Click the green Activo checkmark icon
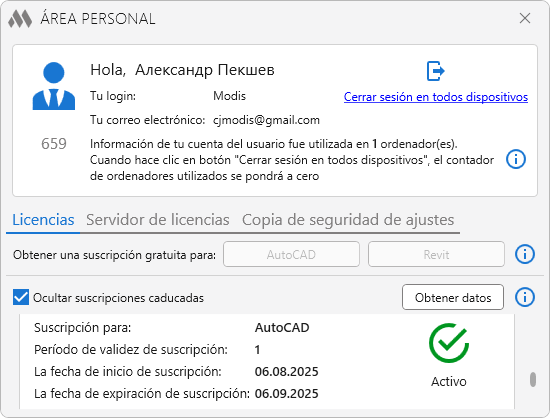The height and width of the screenshot is (418, 550). [x=449, y=343]
